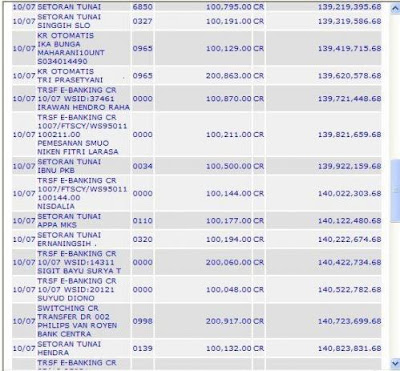Select the SETORAN TUNAI IBNU PKB row
400x371 pixels.
tap(197, 166)
